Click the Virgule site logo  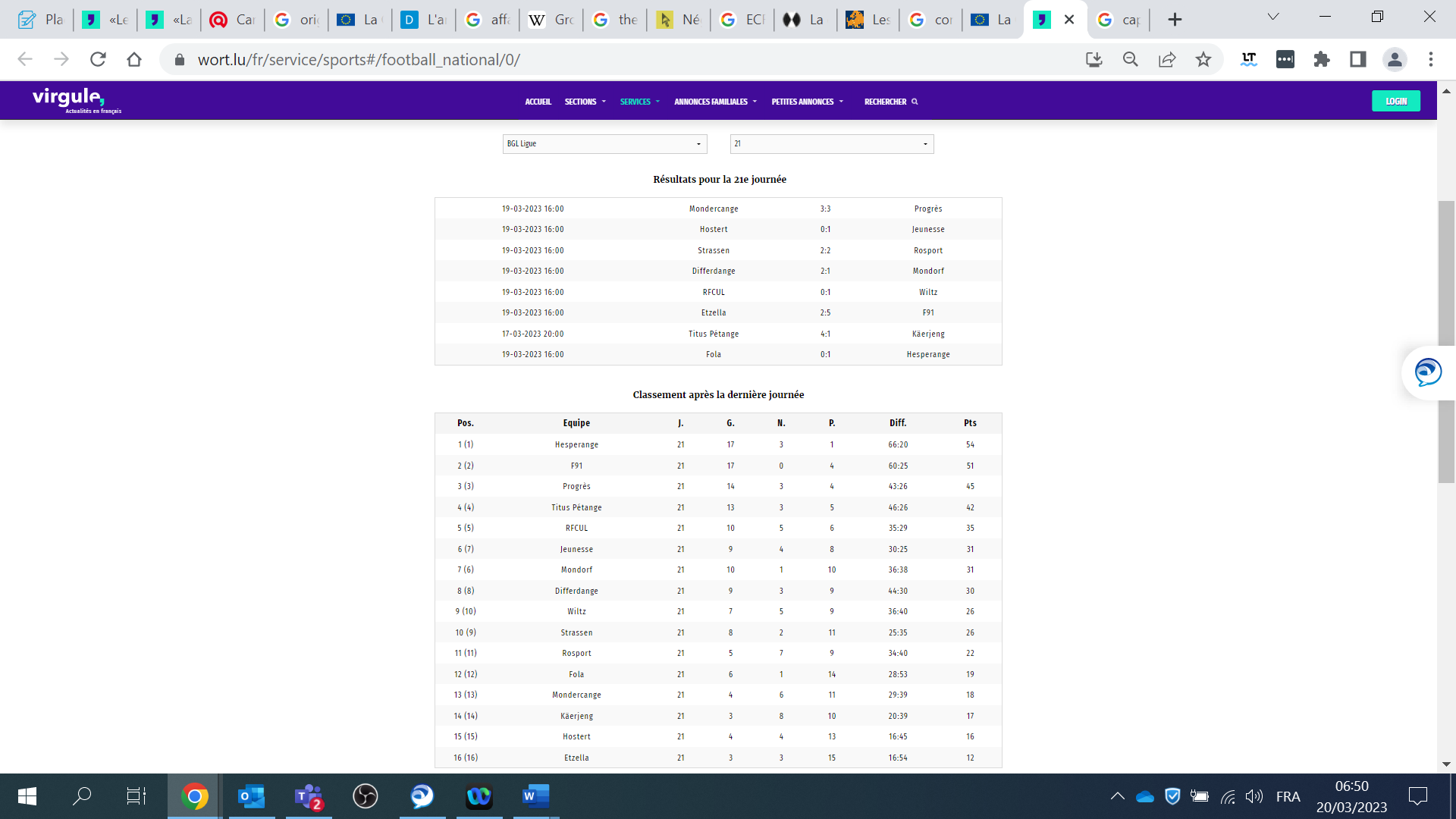76,99
